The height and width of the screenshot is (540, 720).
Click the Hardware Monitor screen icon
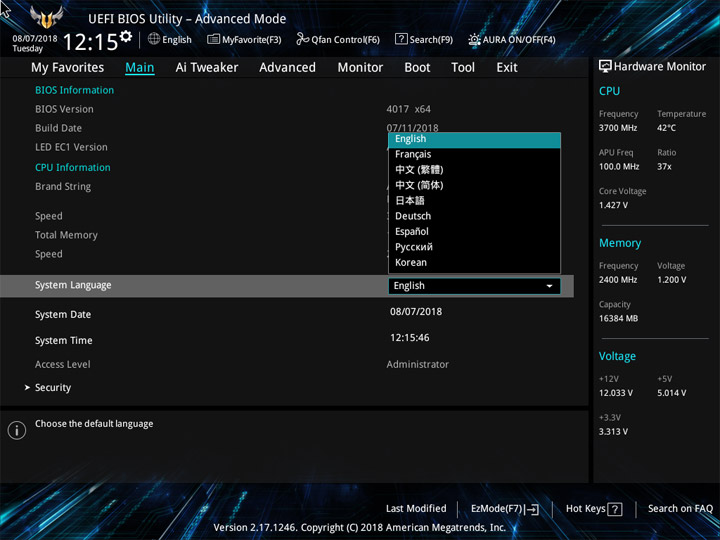tap(605, 67)
